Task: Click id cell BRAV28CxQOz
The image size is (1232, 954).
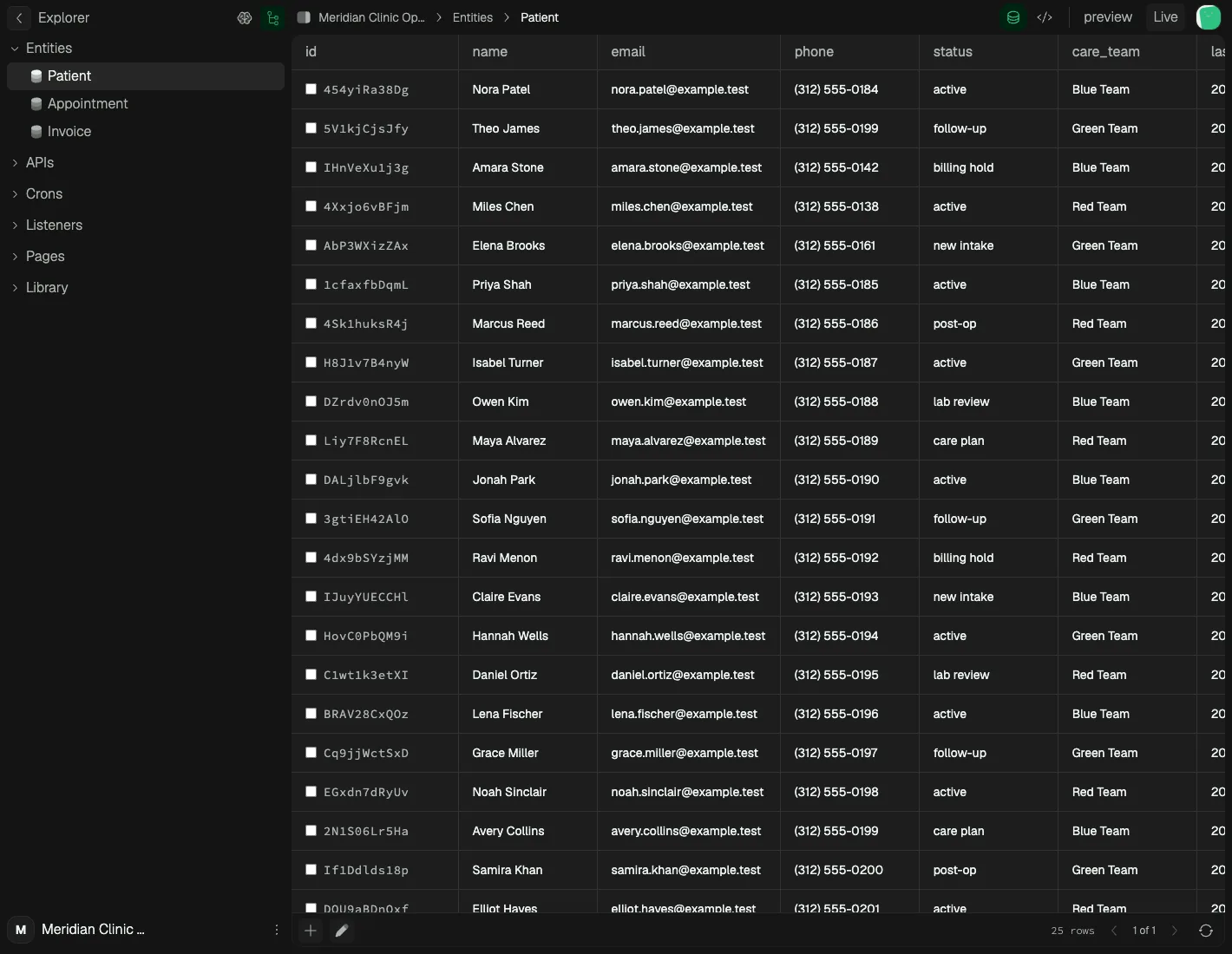Action: tap(366, 714)
